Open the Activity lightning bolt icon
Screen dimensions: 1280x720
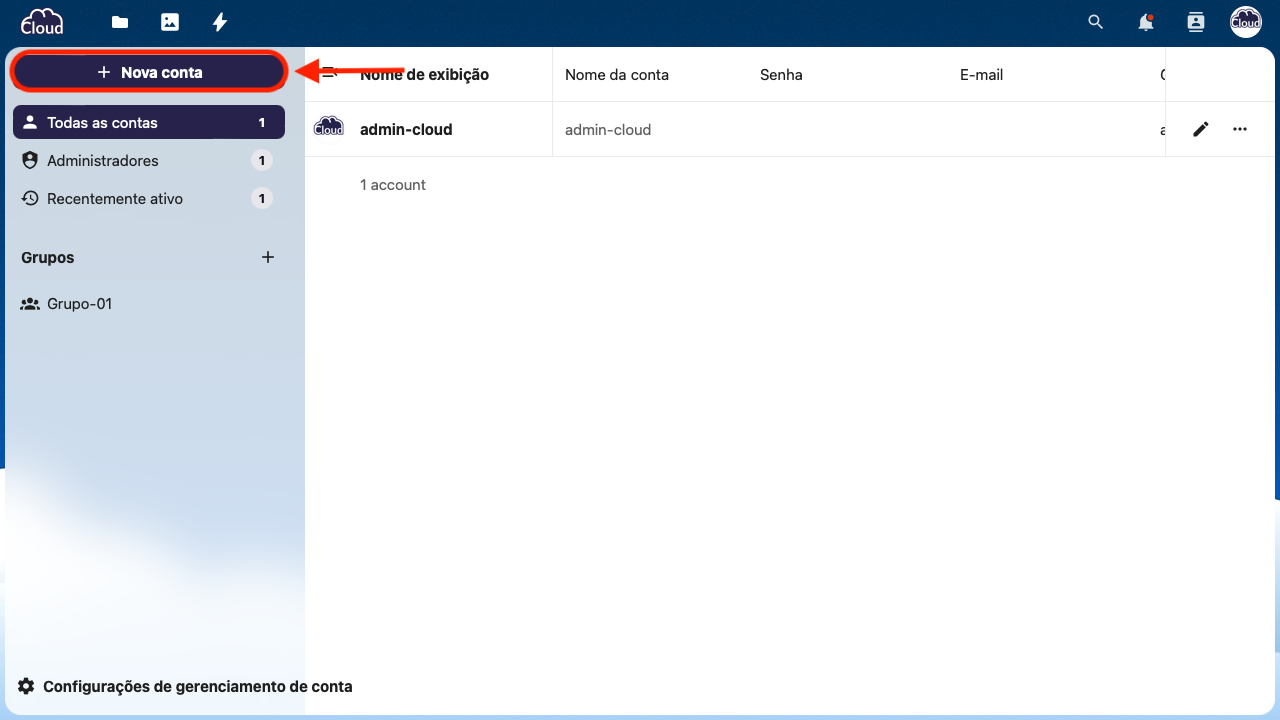[x=220, y=22]
